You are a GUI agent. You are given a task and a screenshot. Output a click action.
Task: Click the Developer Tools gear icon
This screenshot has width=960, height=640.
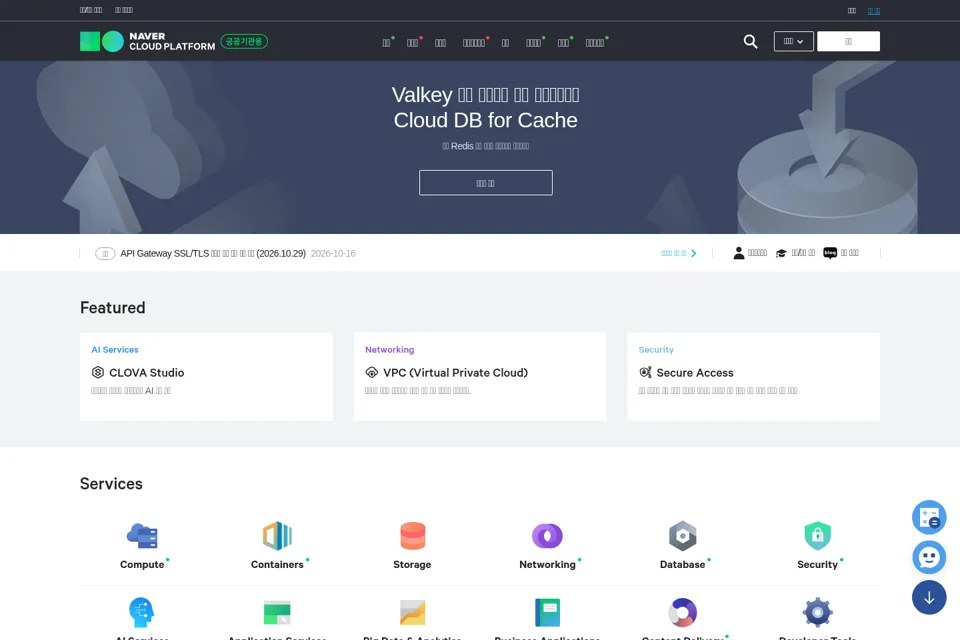817,612
